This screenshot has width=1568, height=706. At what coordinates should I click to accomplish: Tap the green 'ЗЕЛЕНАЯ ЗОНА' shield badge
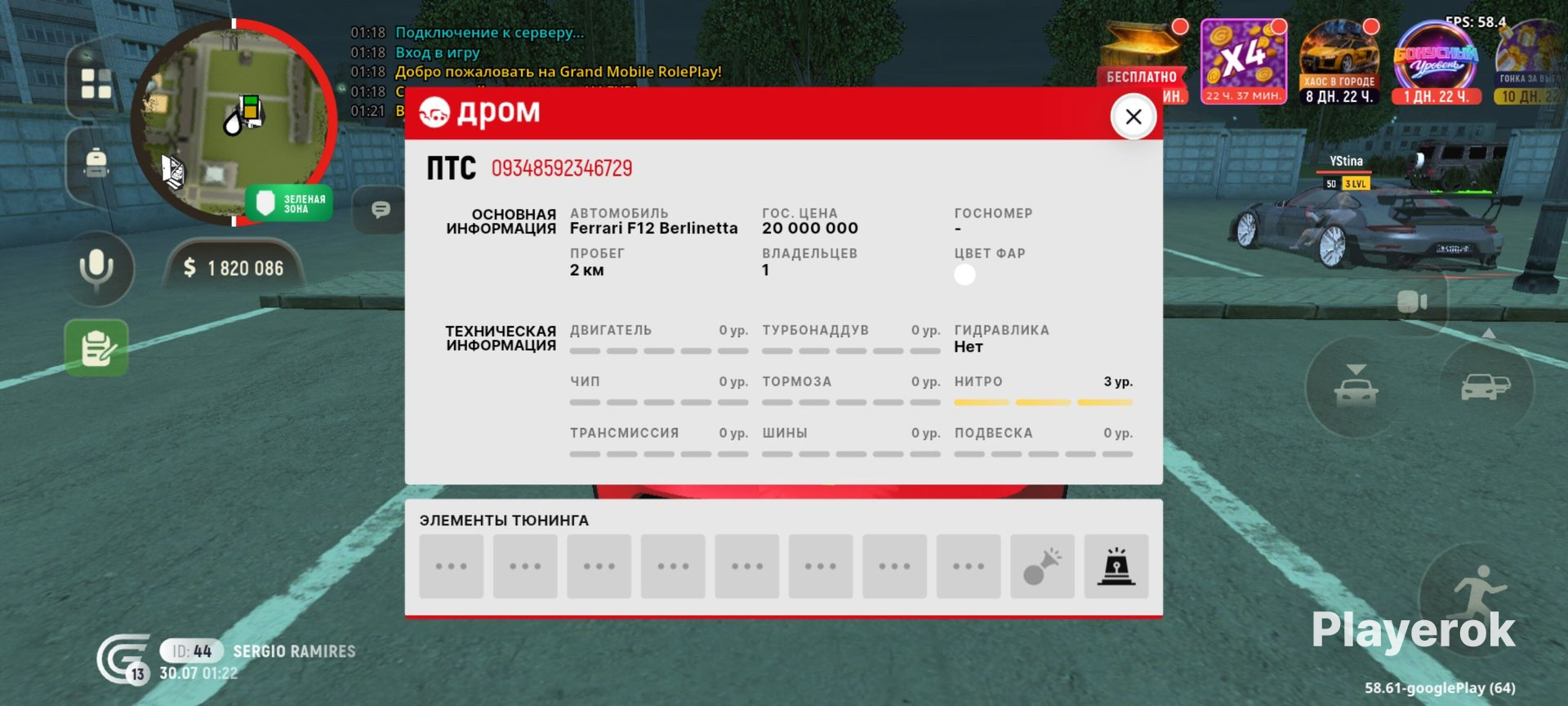(x=289, y=203)
